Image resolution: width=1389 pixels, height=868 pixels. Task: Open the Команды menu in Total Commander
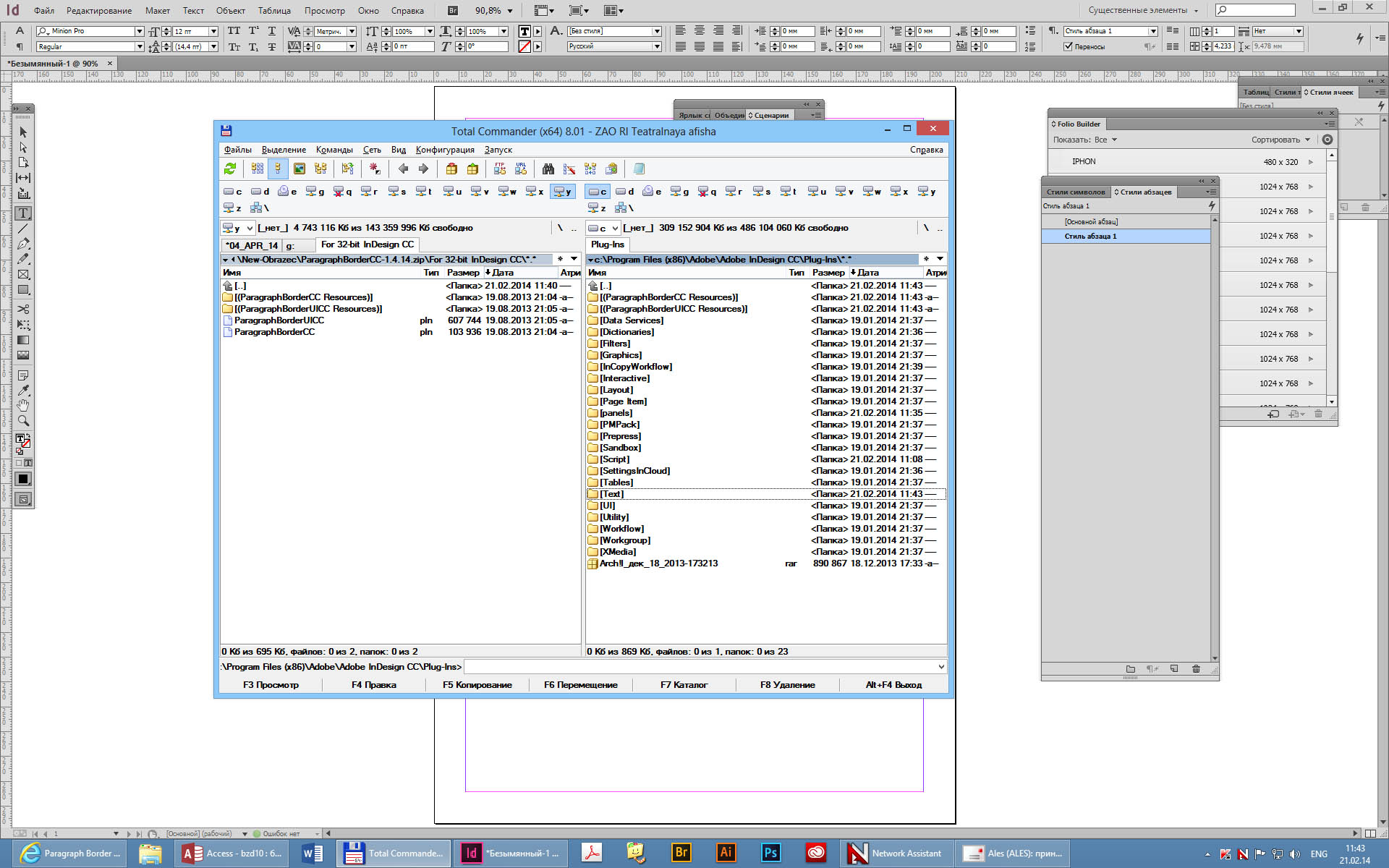point(334,150)
